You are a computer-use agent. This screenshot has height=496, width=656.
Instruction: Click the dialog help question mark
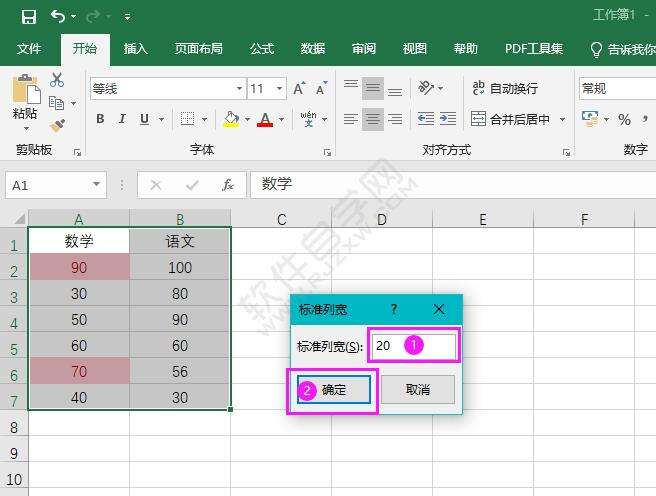pos(394,309)
